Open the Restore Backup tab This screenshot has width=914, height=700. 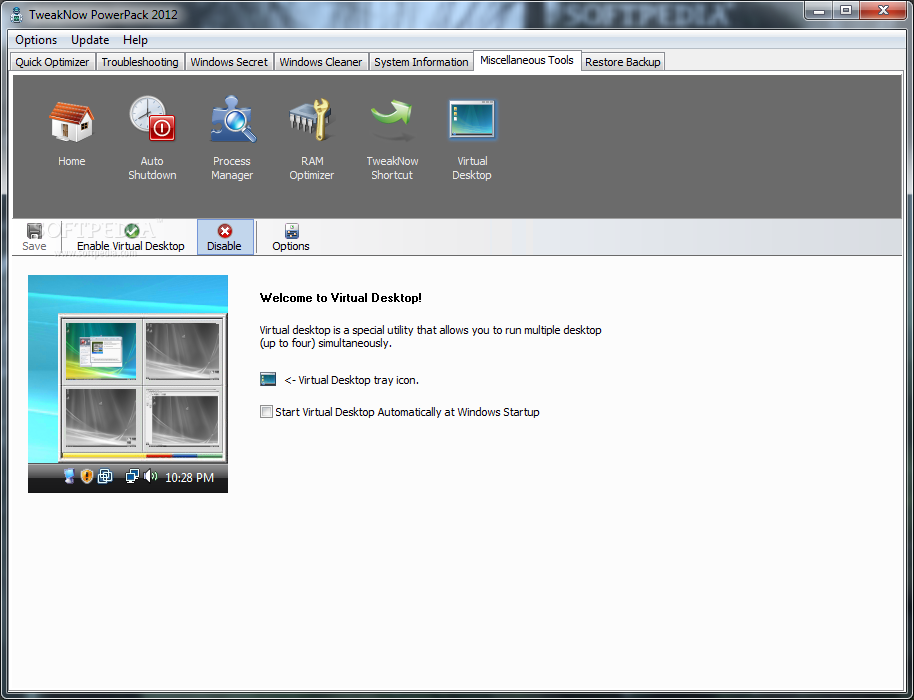(623, 62)
